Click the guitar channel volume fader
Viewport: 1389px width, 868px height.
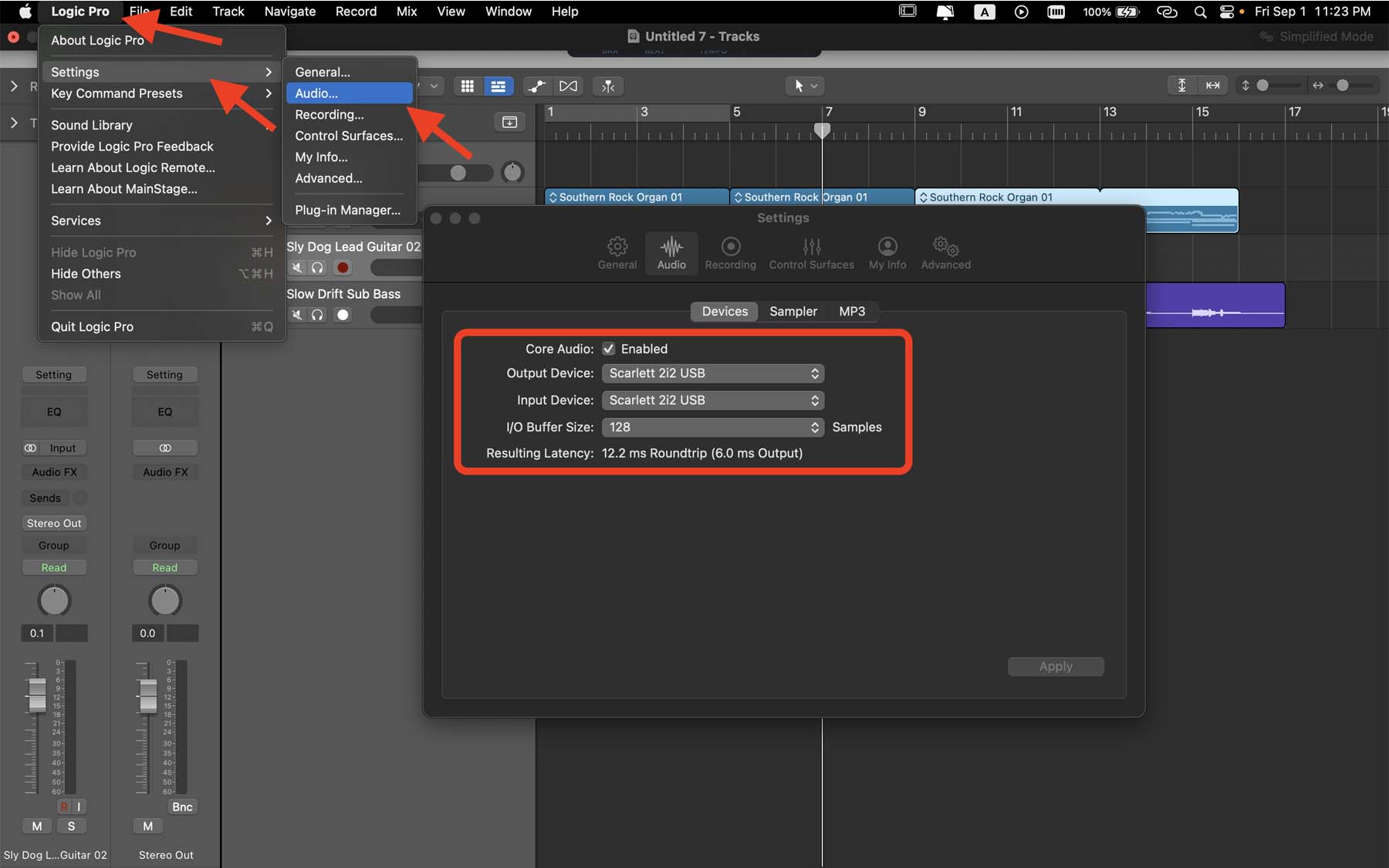[x=36, y=696]
